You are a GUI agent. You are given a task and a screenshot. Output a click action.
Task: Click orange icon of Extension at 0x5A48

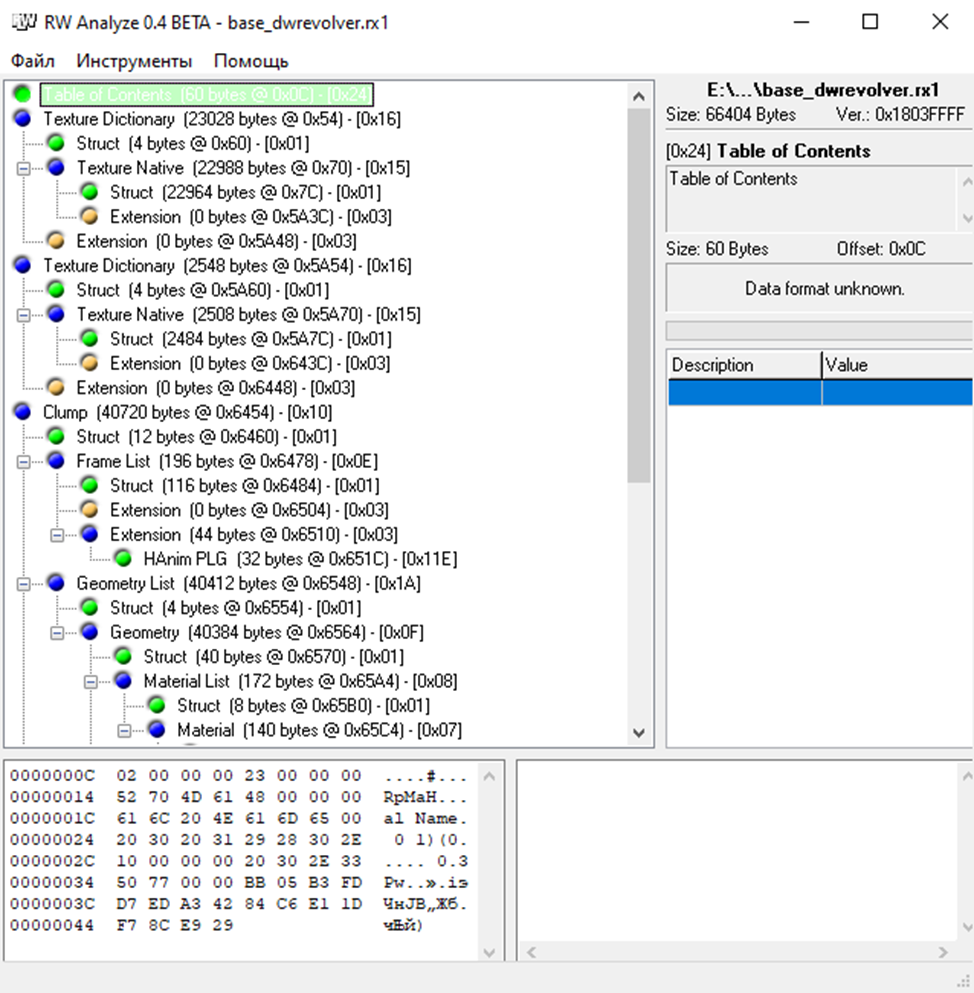click(x=56, y=241)
